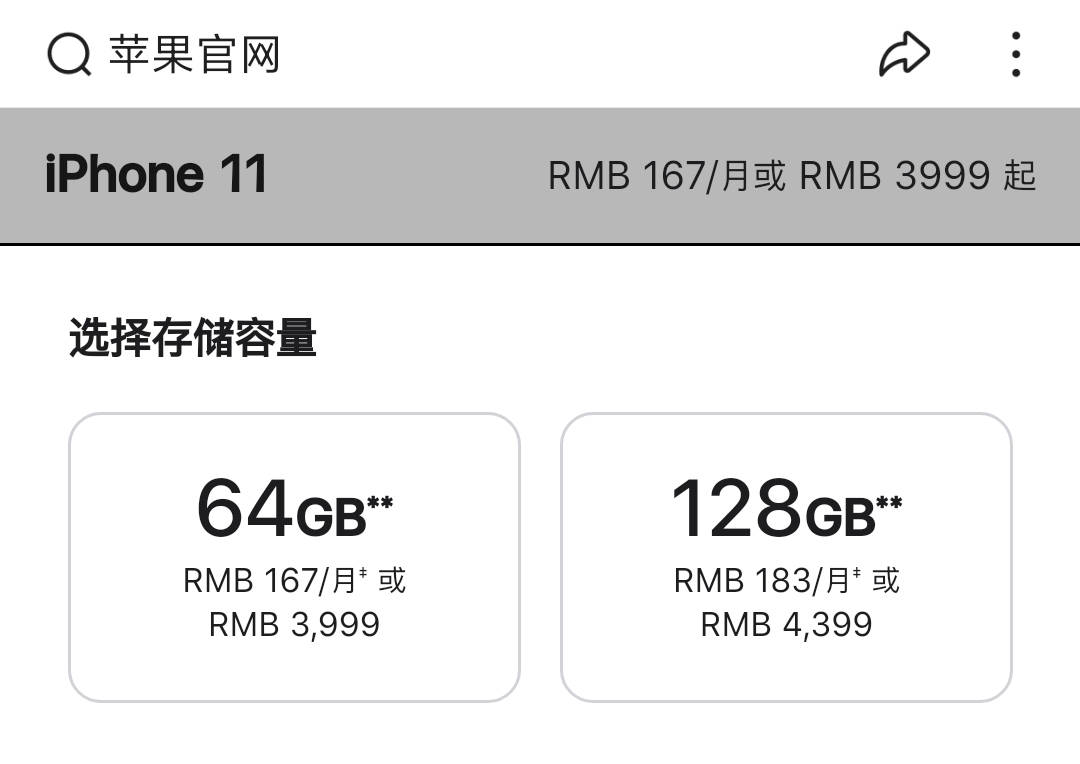The width and height of the screenshot is (1080, 764).
Task: Click the RMB 183/月 installment text
Action: point(762,580)
